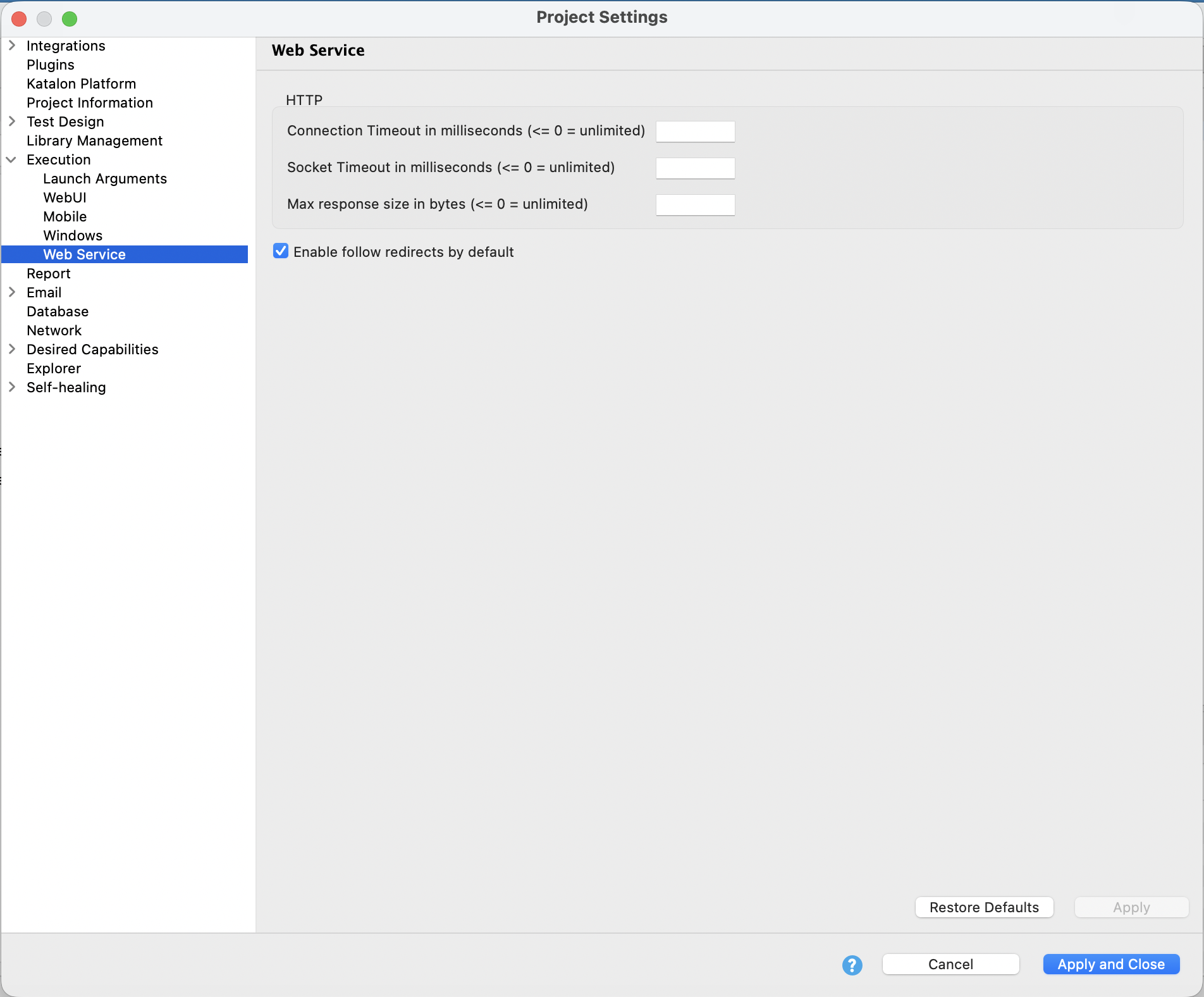This screenshot has width=1204, height=997.
Task: Open Project Information settings
Action: (x=89, y=102)
